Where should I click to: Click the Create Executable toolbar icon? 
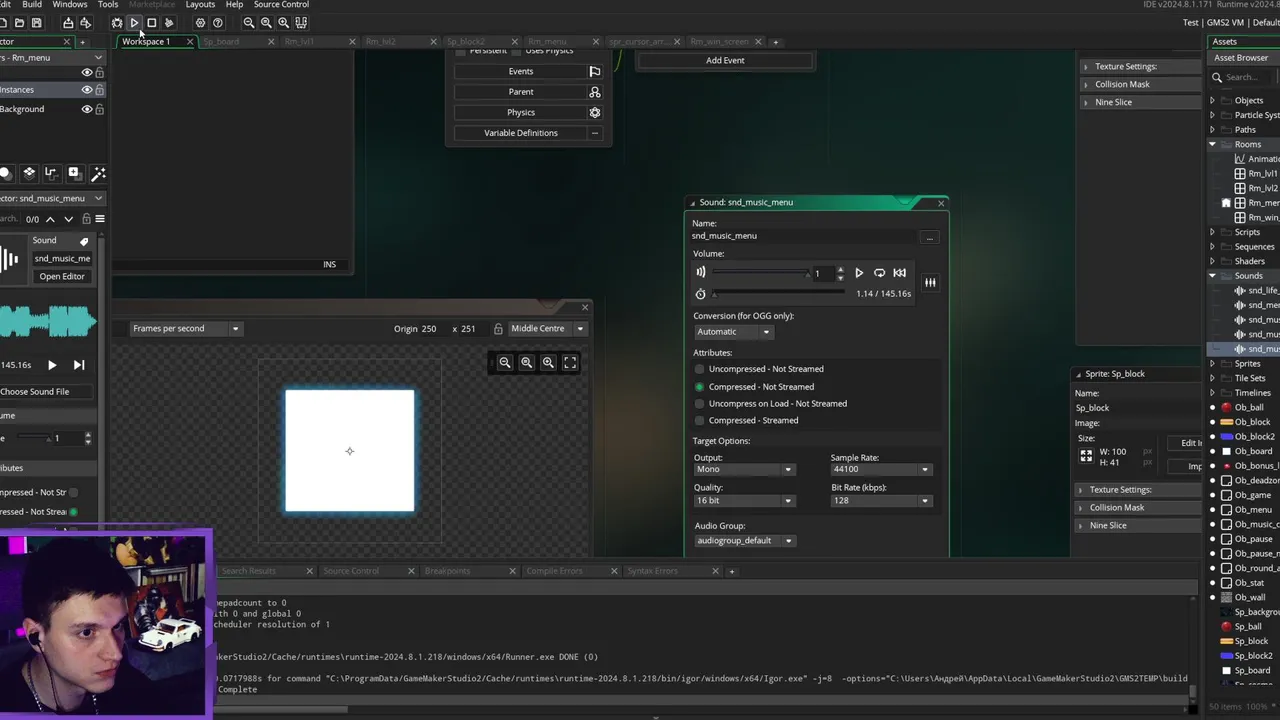click(x=68, y=22)
